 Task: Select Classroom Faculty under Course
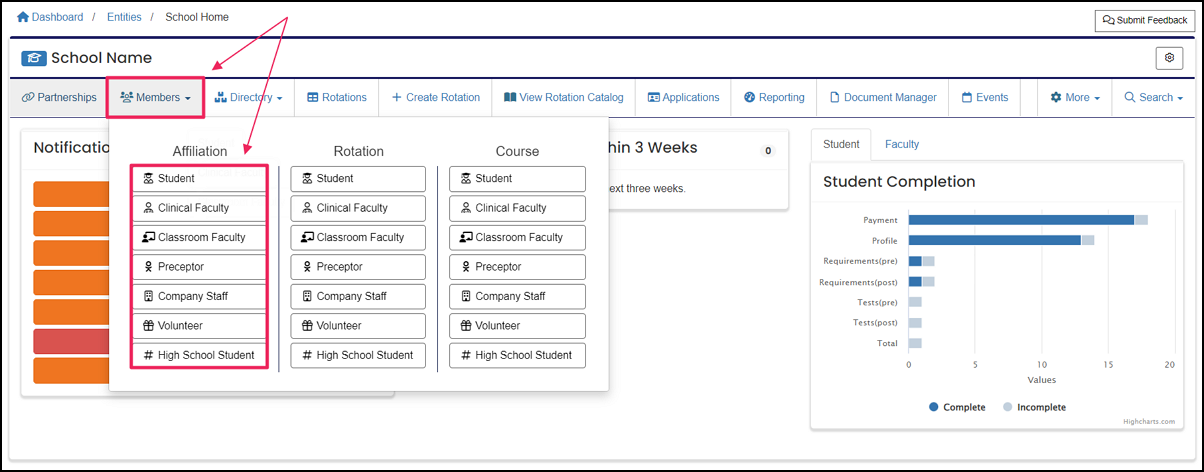coord(517,238)
